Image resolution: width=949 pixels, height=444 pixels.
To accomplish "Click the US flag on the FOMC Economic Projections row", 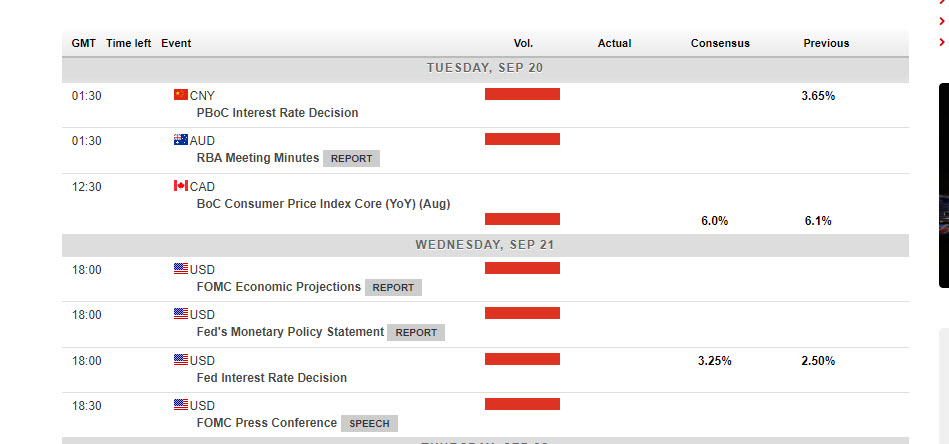I will coord(180,269).
